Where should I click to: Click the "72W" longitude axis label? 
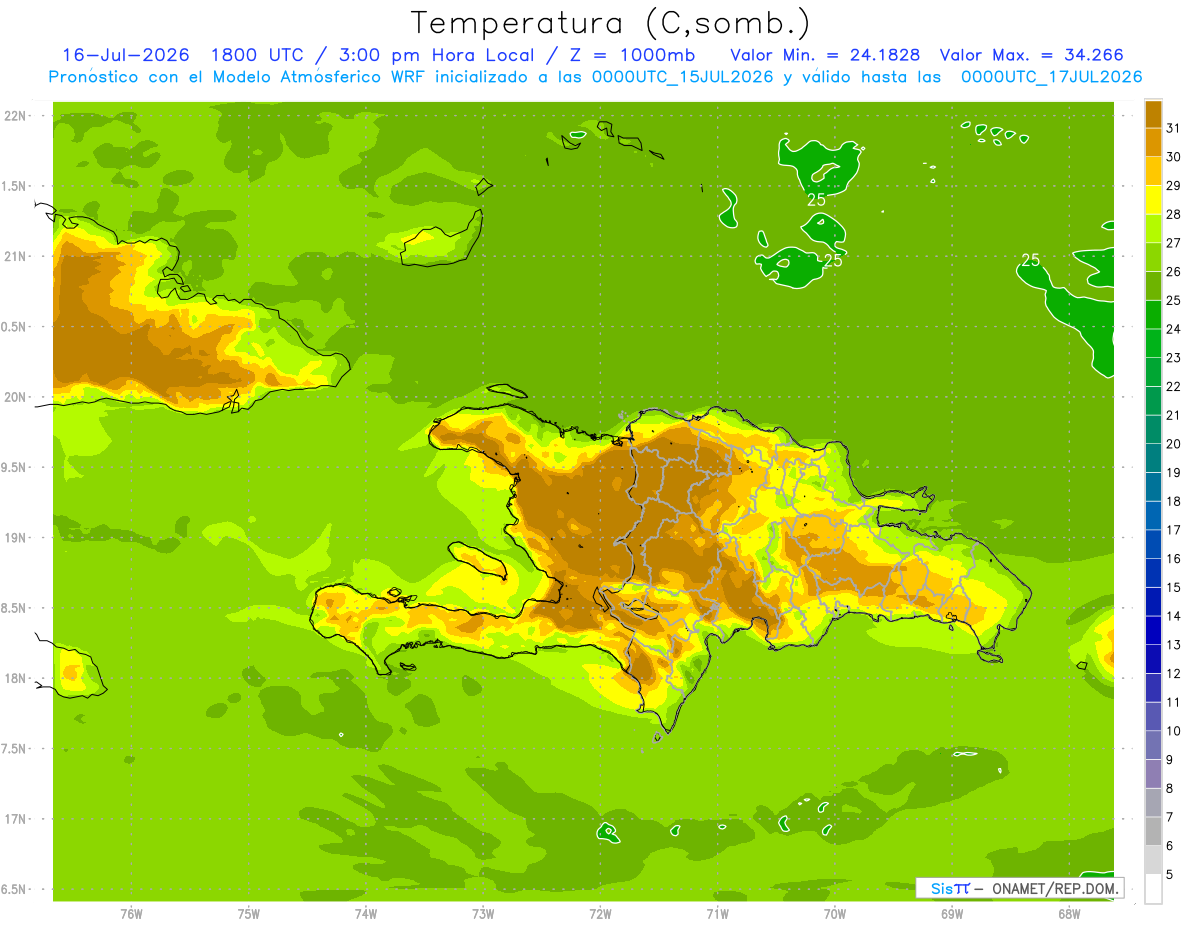click(600, 914)
